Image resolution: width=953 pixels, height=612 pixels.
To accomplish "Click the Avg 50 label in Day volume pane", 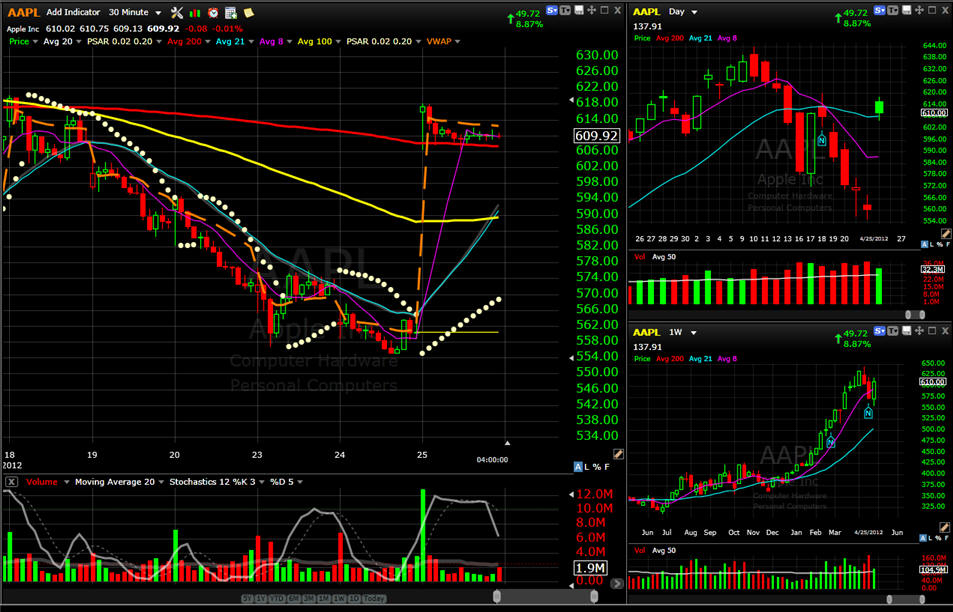I will tap(664, 256).
